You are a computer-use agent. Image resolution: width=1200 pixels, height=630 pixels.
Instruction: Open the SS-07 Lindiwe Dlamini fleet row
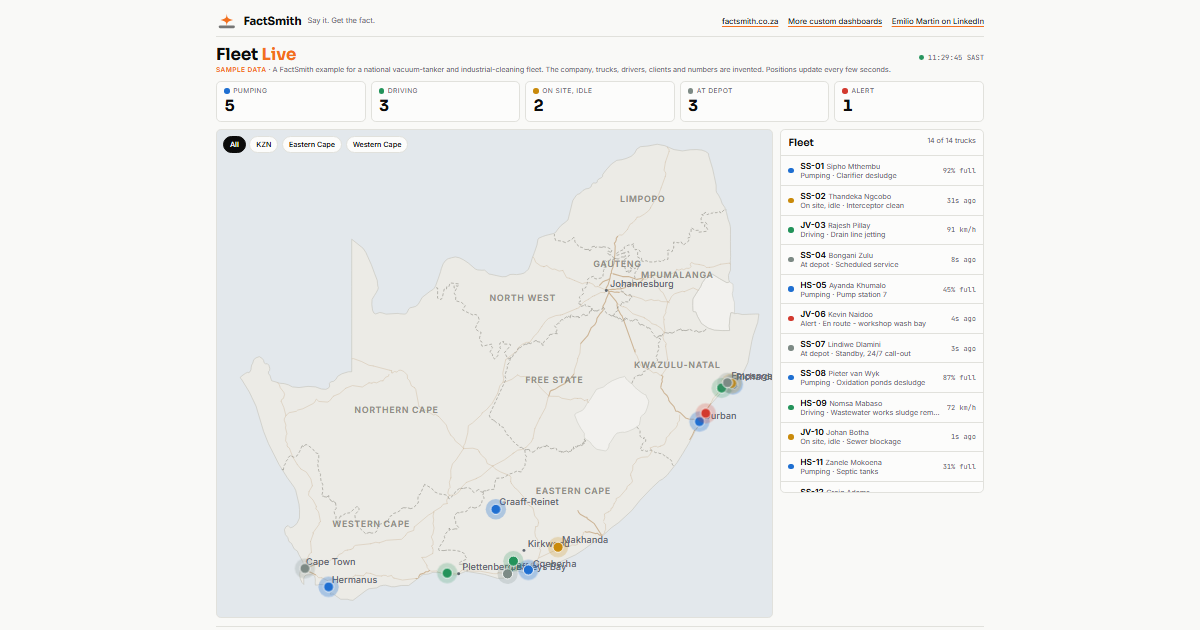882,348
